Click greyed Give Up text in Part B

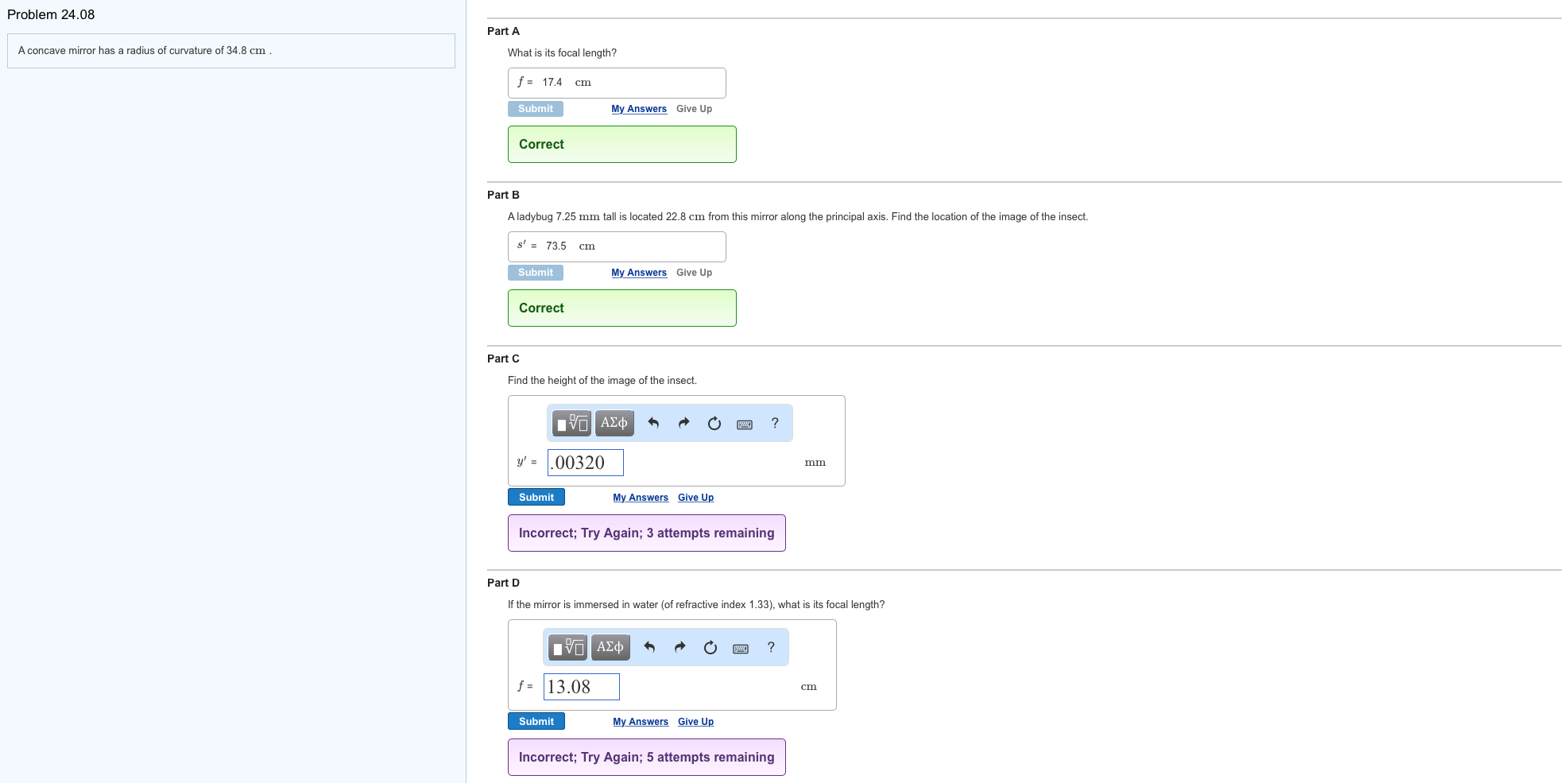tap(694, 273)
